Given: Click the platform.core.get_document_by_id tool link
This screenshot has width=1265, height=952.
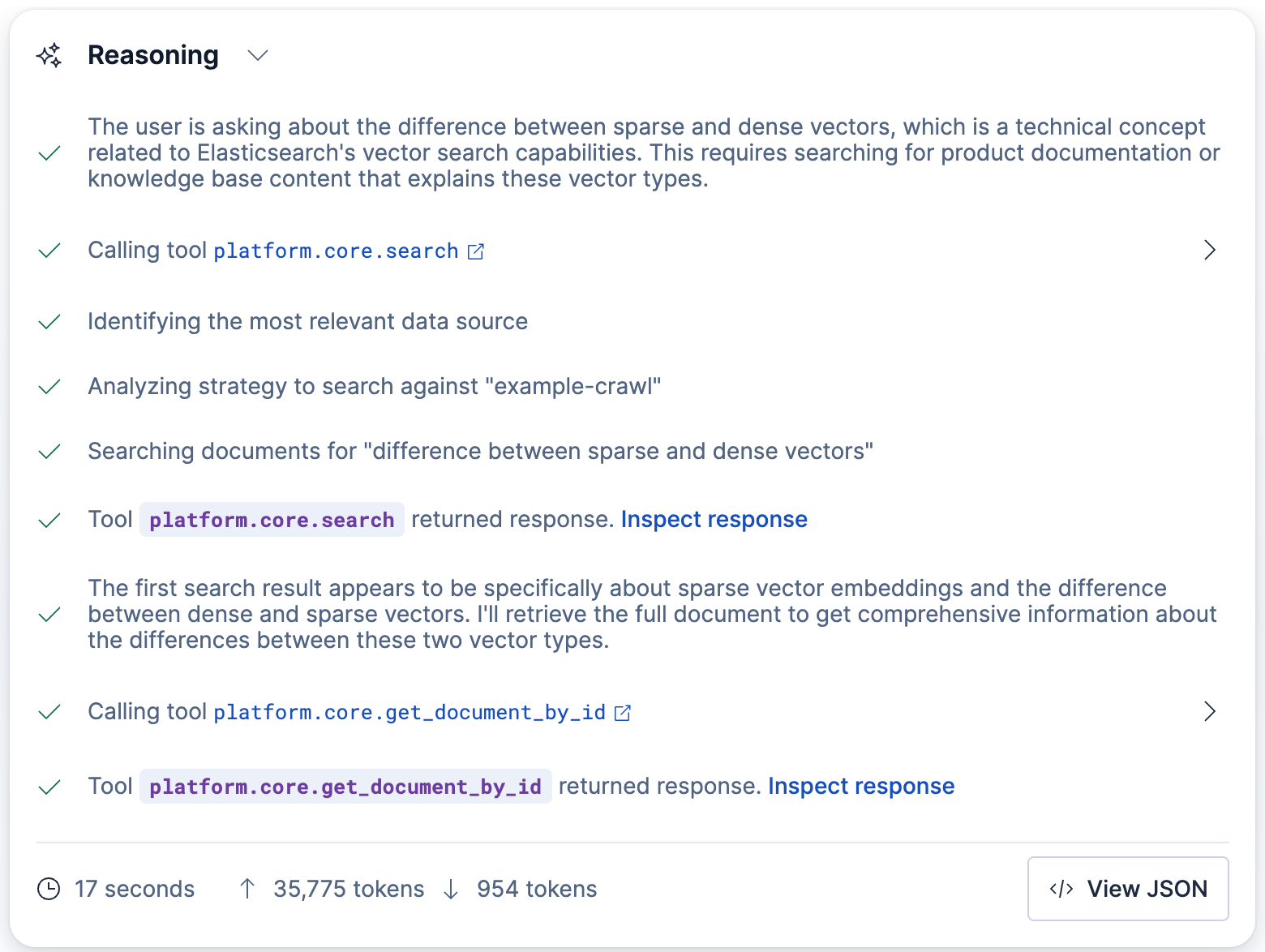Looking at the screenshot, I should point(410,713).
